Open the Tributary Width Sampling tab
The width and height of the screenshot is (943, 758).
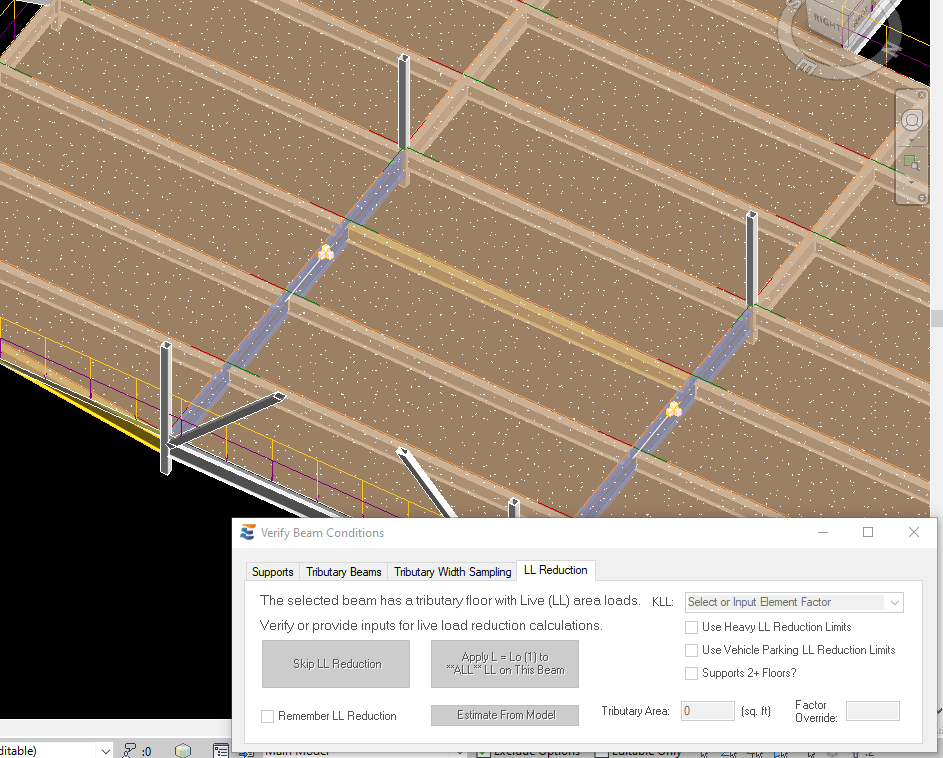click(452, 572)
